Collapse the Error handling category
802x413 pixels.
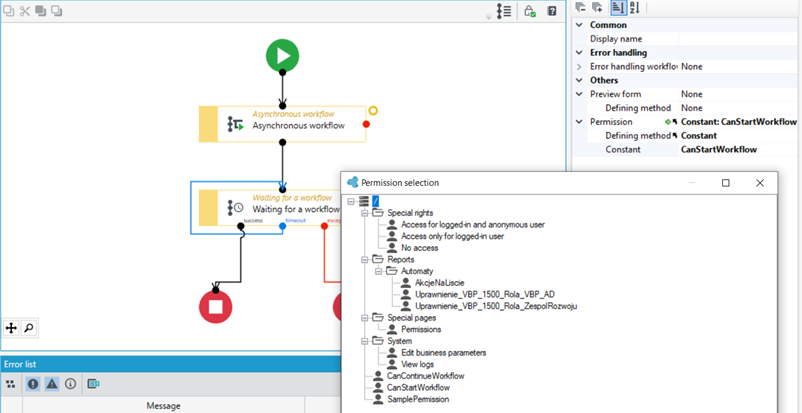(579, 52)
